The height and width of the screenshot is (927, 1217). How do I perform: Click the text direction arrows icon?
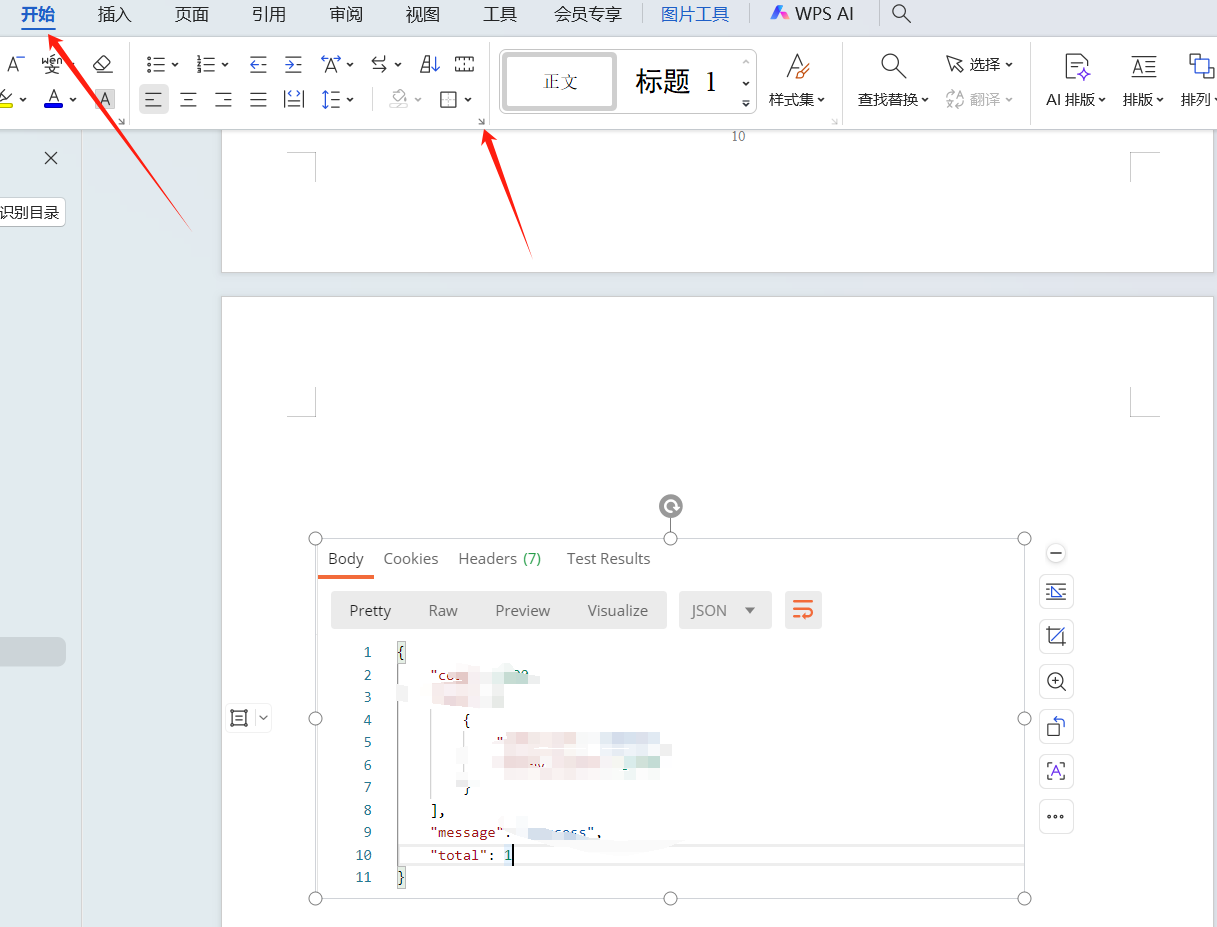click(x=380, y=65)
